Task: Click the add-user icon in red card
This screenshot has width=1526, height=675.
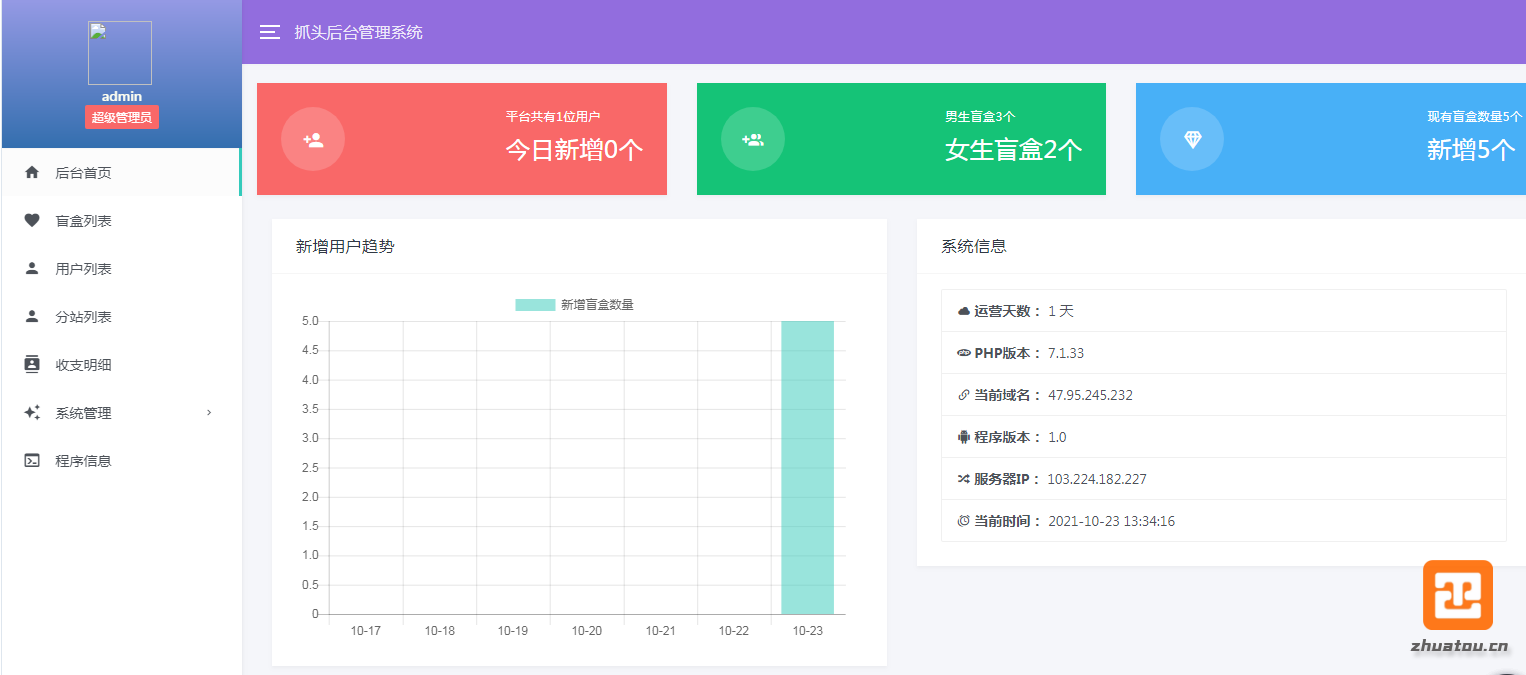Action: (x=313, y=139)
